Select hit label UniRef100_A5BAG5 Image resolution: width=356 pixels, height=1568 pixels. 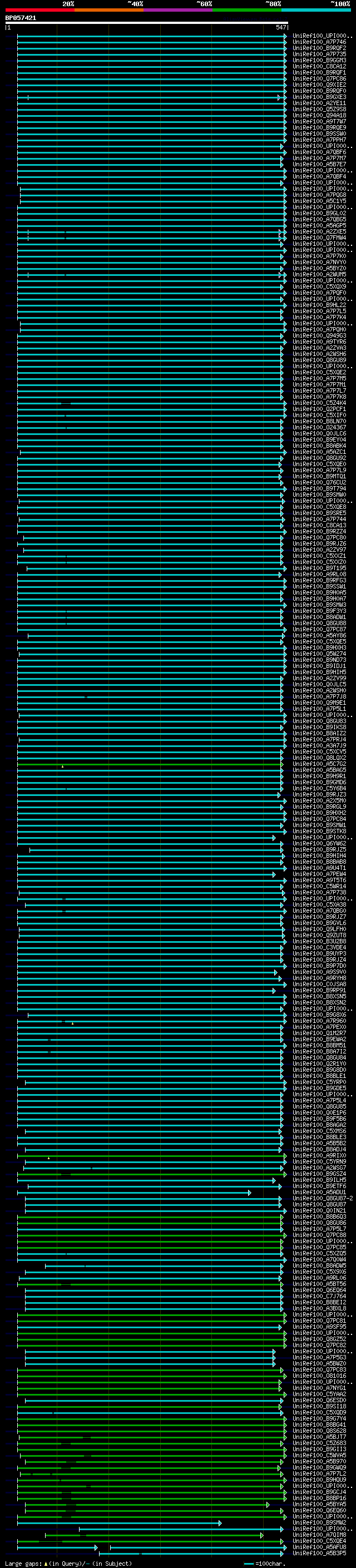pyautogui.click(x=319, y=769)
